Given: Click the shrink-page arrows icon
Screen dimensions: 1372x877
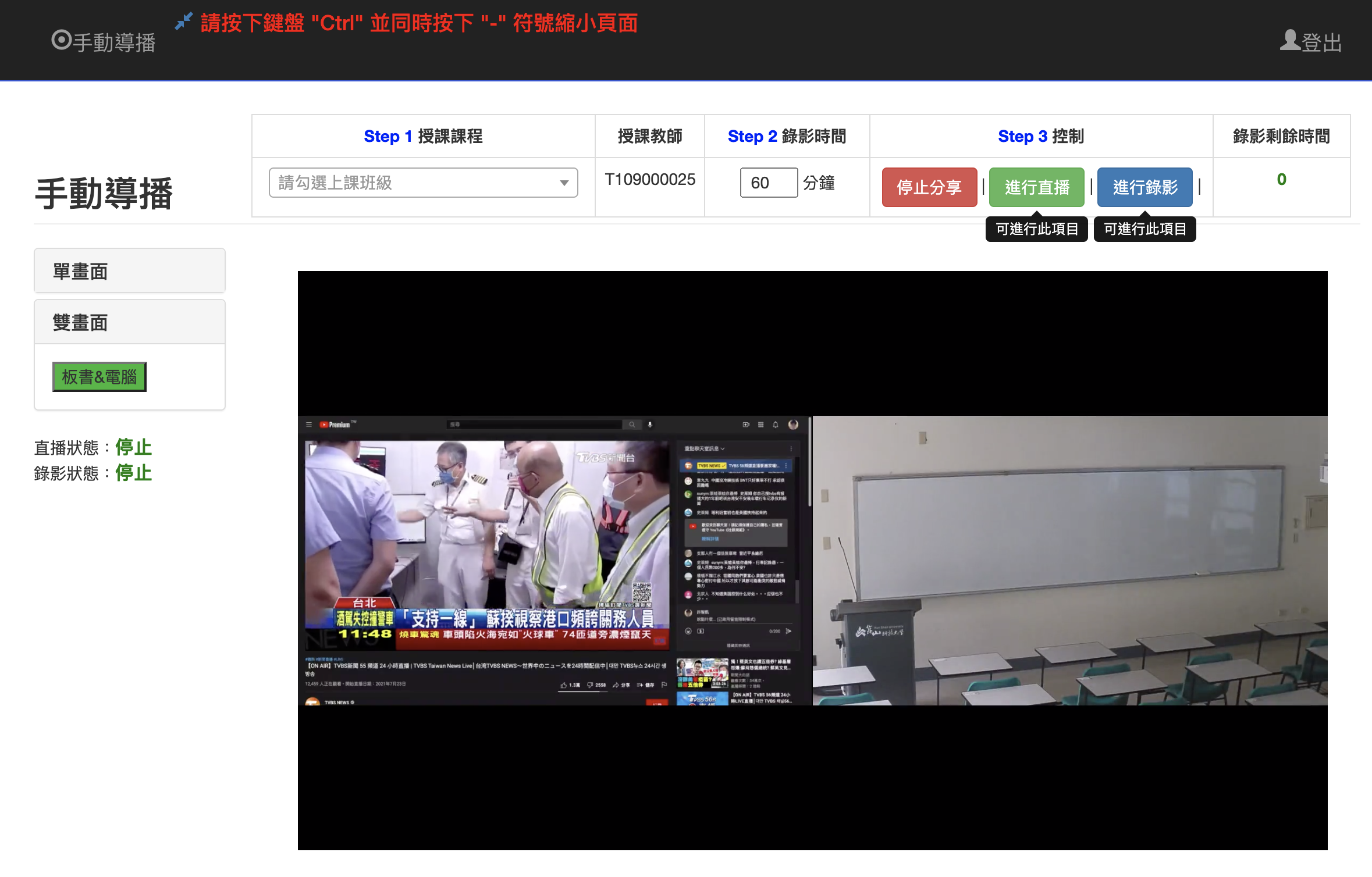Looking at the screenshot, I should coord(184,22).
